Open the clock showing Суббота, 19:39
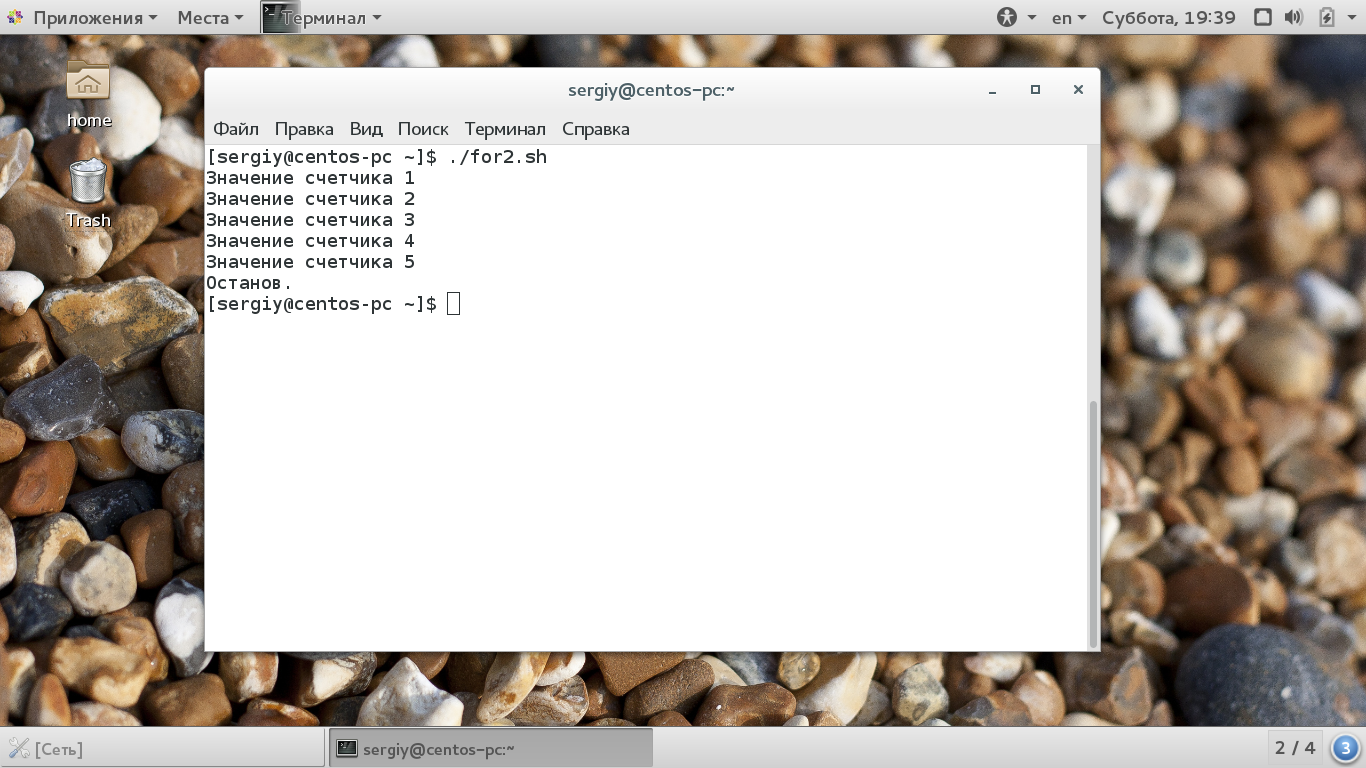 (x=1169, y=17)
